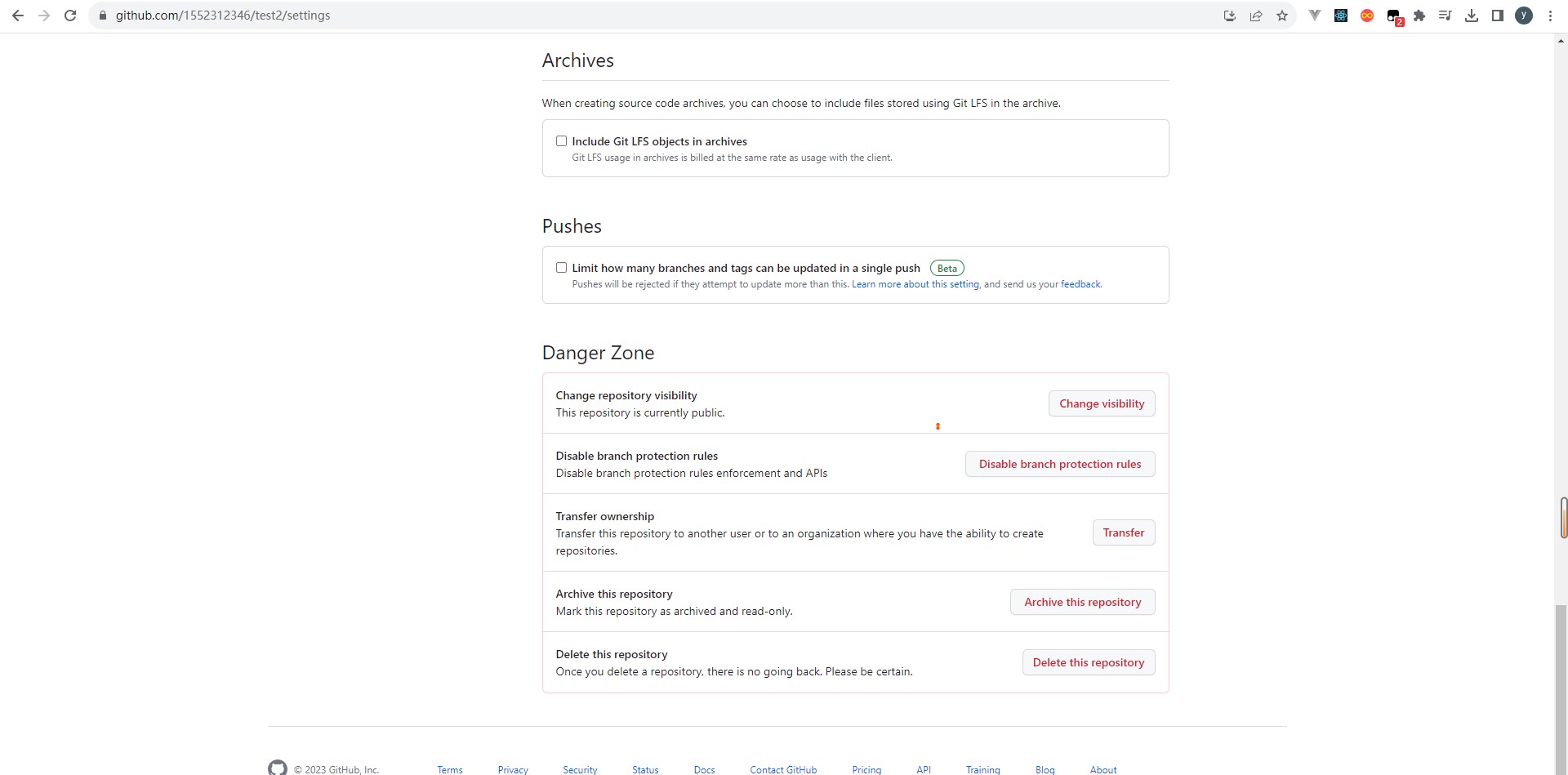Enable Include Git LFS objects in archives
Viewport: 1568px width, 775px height.
[561, 141]
